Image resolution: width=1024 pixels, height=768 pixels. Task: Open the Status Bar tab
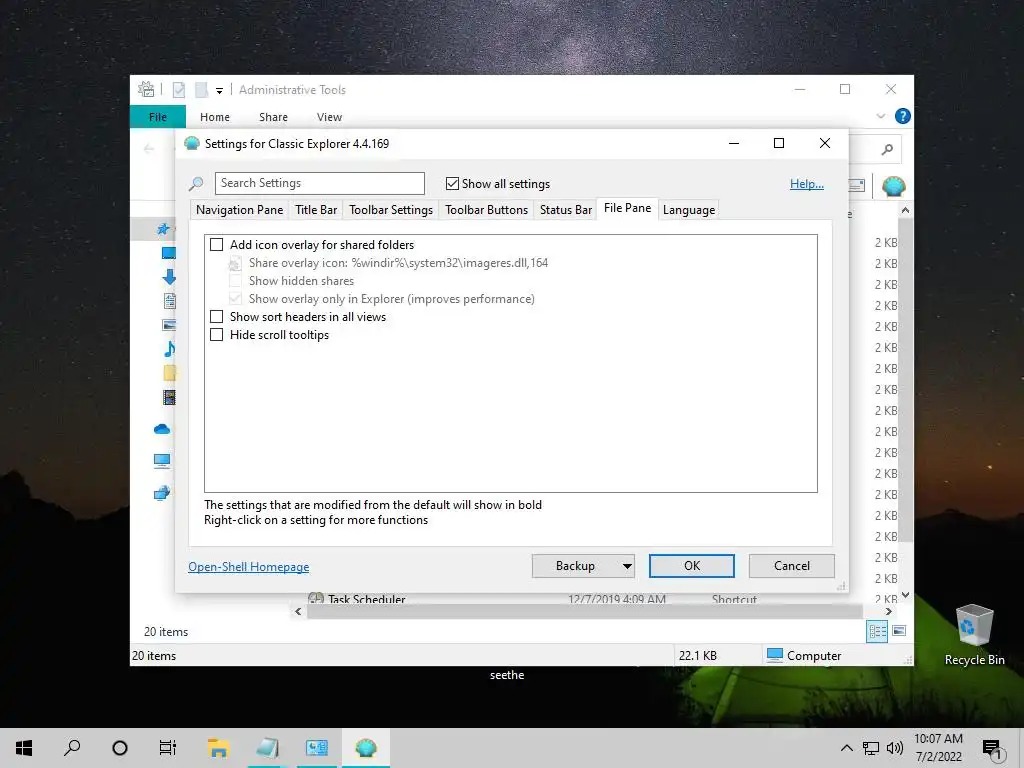click(566, 210)
